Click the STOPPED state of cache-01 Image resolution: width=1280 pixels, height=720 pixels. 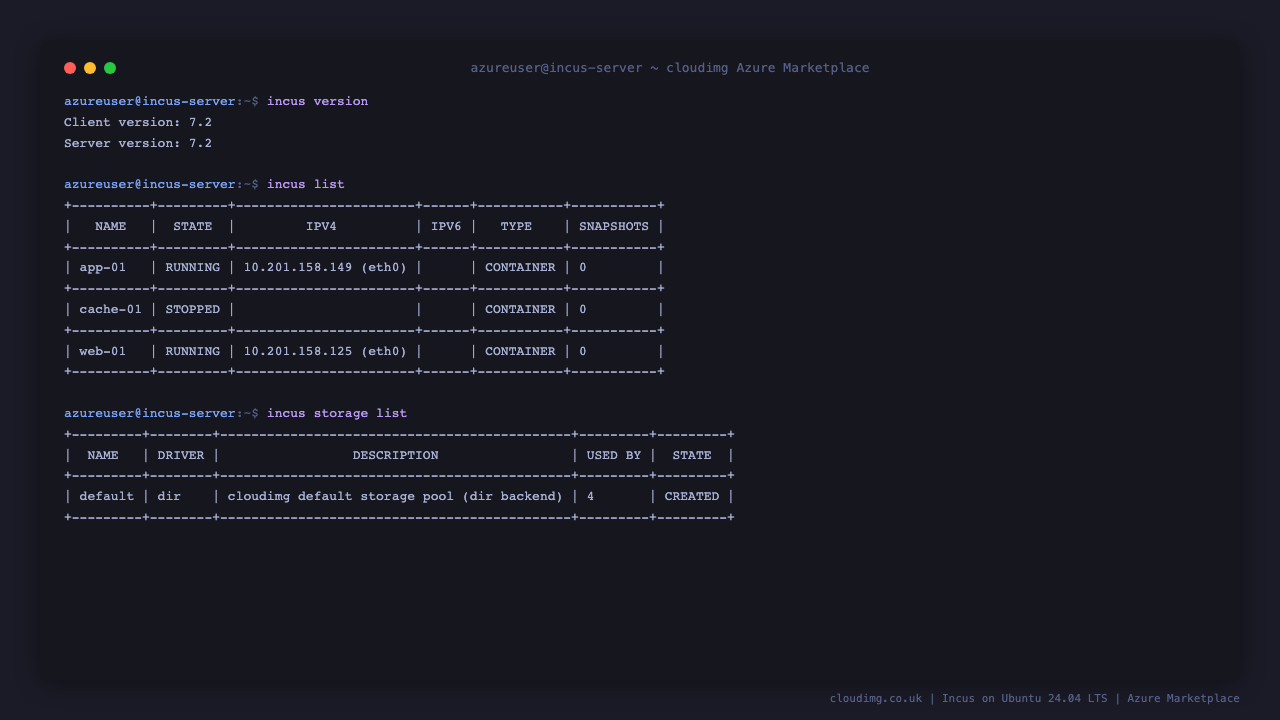pos(193,309)
